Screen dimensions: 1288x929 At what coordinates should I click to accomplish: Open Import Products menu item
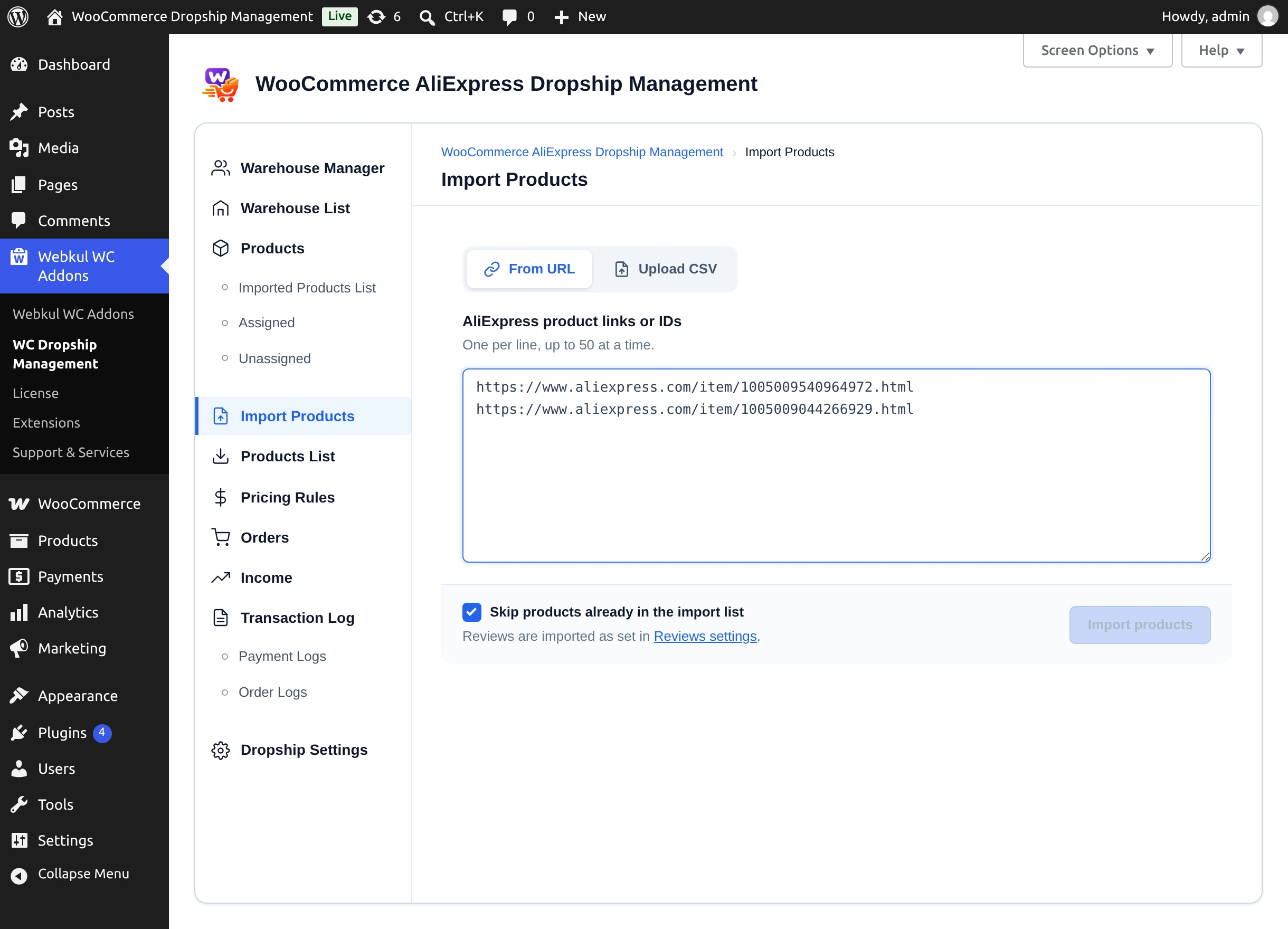(303, 416)
